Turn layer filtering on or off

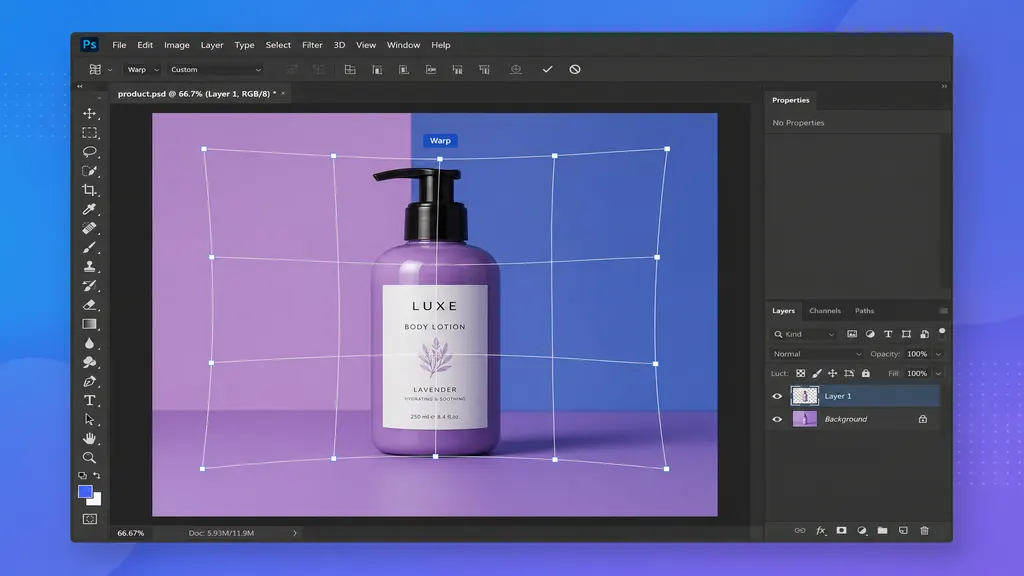click(x=942, y=332)
